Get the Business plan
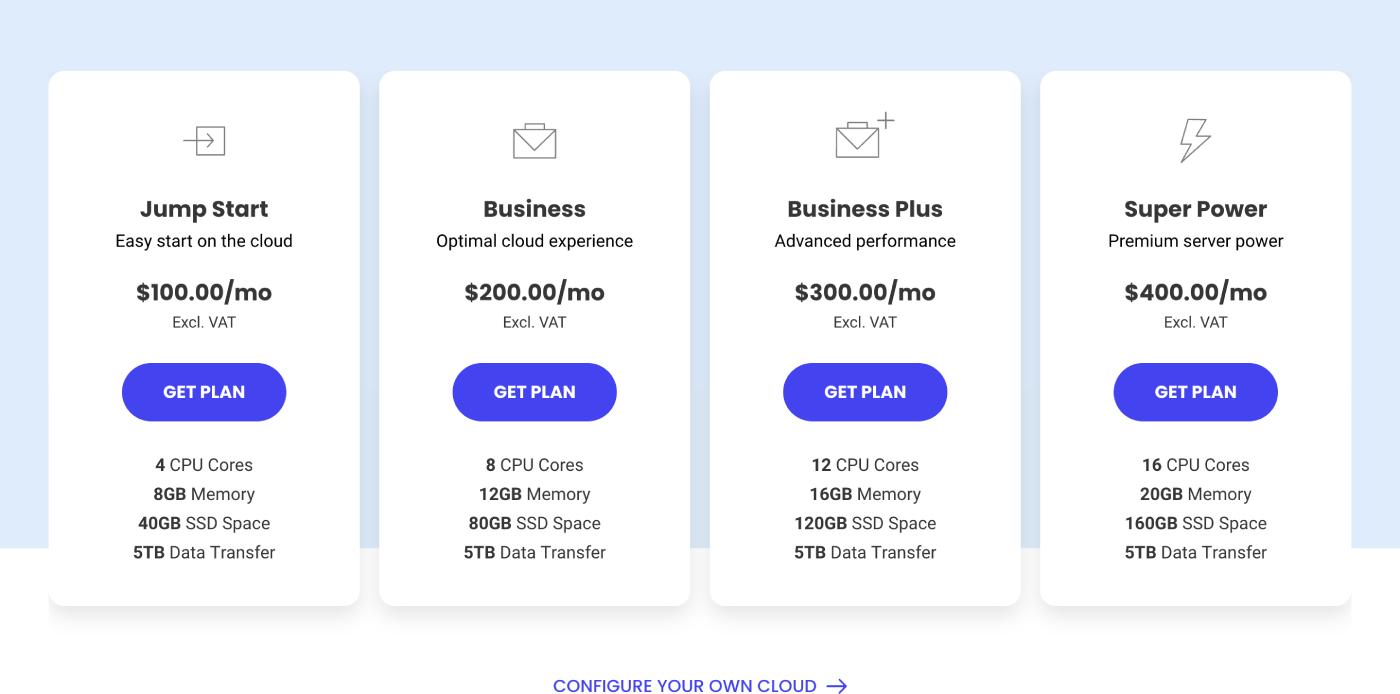Screen dimensions: 1400x694 point(534,392)
